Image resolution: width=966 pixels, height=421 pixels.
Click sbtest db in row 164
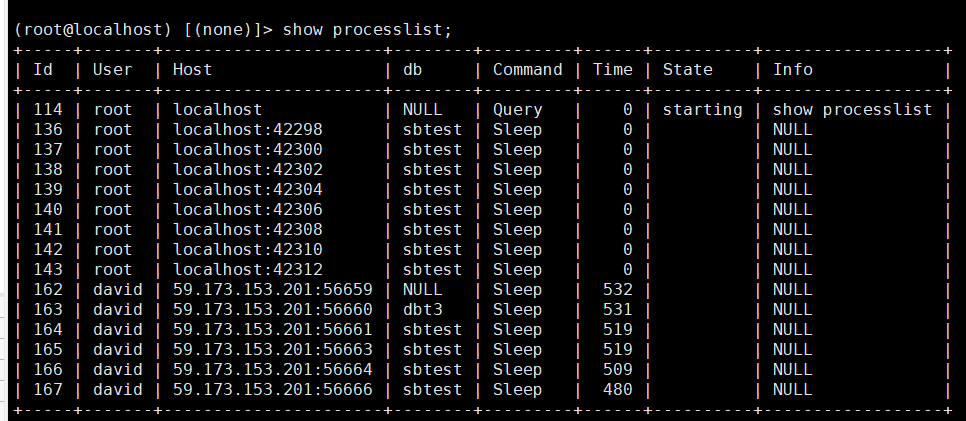[x=432, y=330]
